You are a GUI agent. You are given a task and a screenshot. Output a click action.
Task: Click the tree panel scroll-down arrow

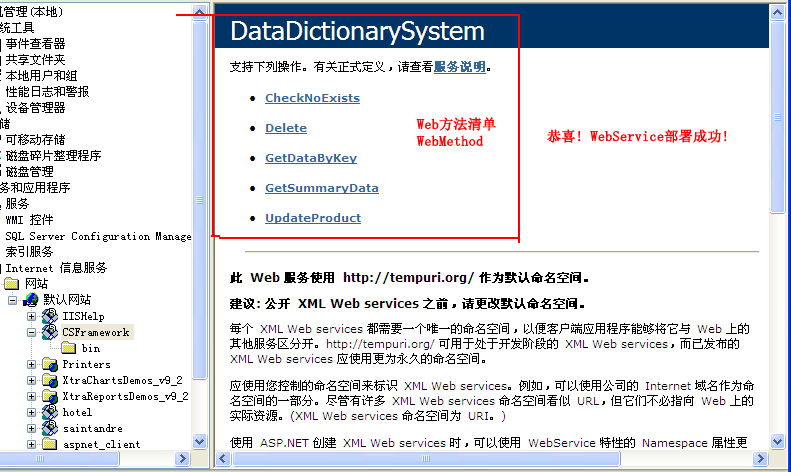click(201, 443)
